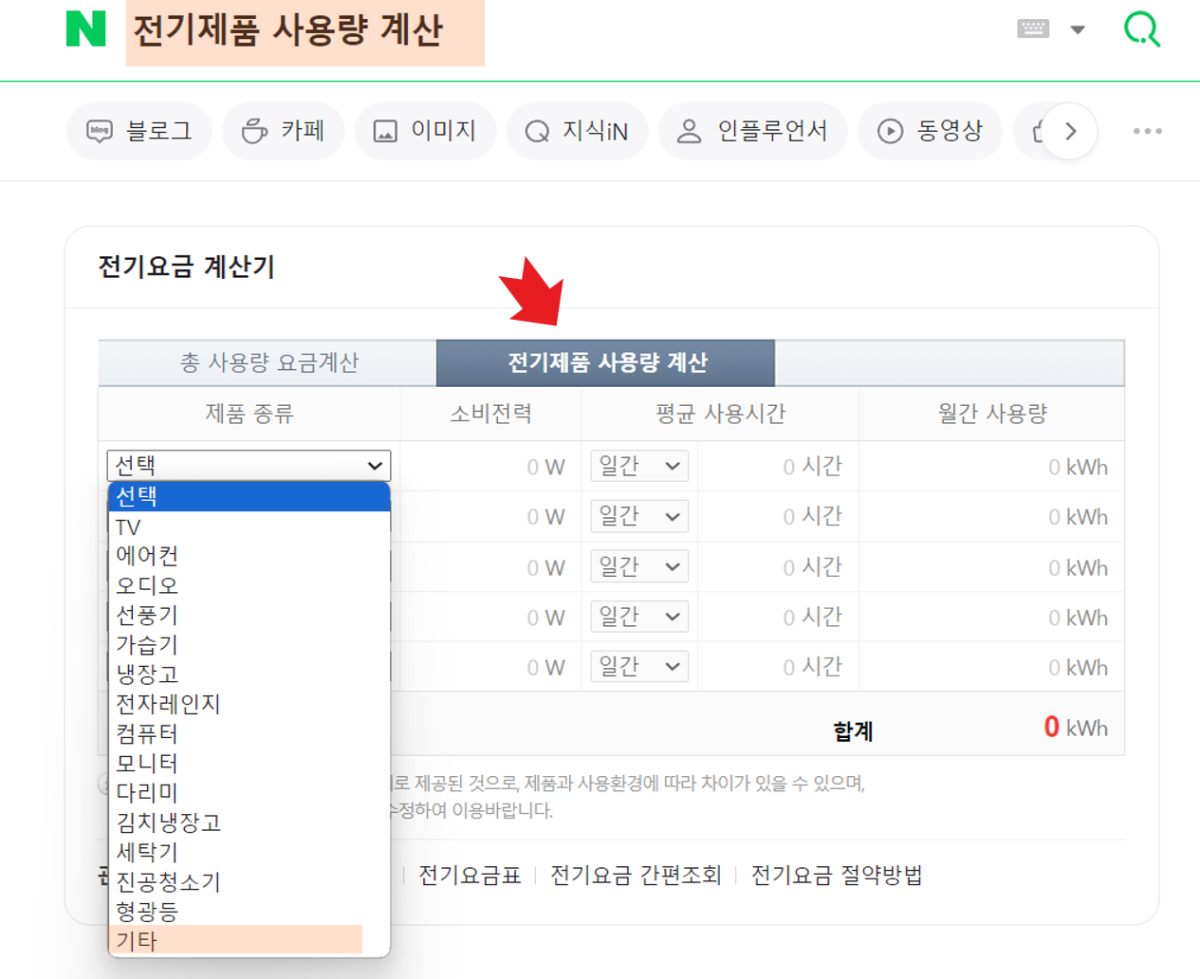Open the last row 일간 dropdown
This screenshot has height=979, width=1200.
pyautogui.click(x=638, y=666)
